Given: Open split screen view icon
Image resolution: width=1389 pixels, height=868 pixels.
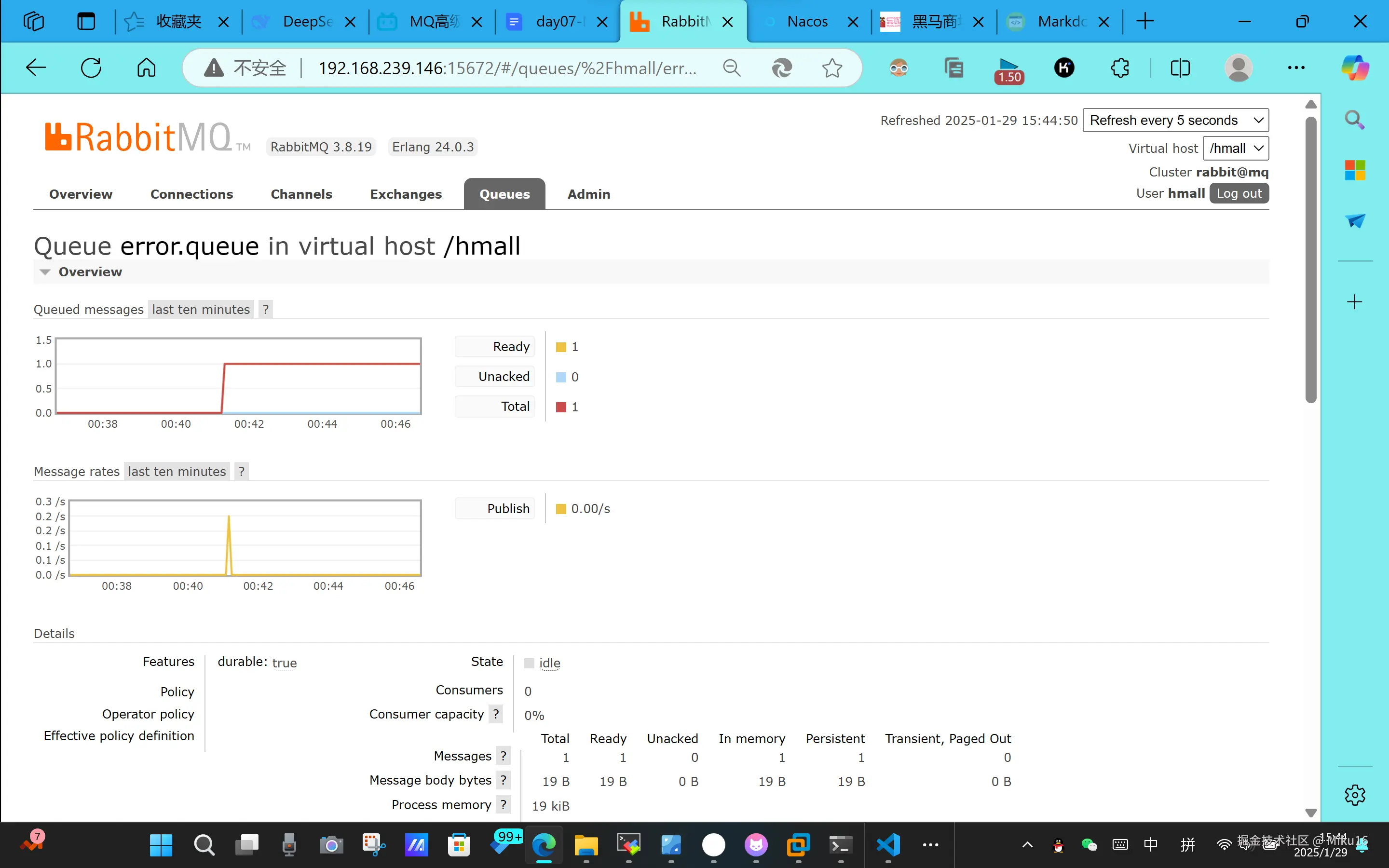Looking at the screenshot, I should 1180,68.
